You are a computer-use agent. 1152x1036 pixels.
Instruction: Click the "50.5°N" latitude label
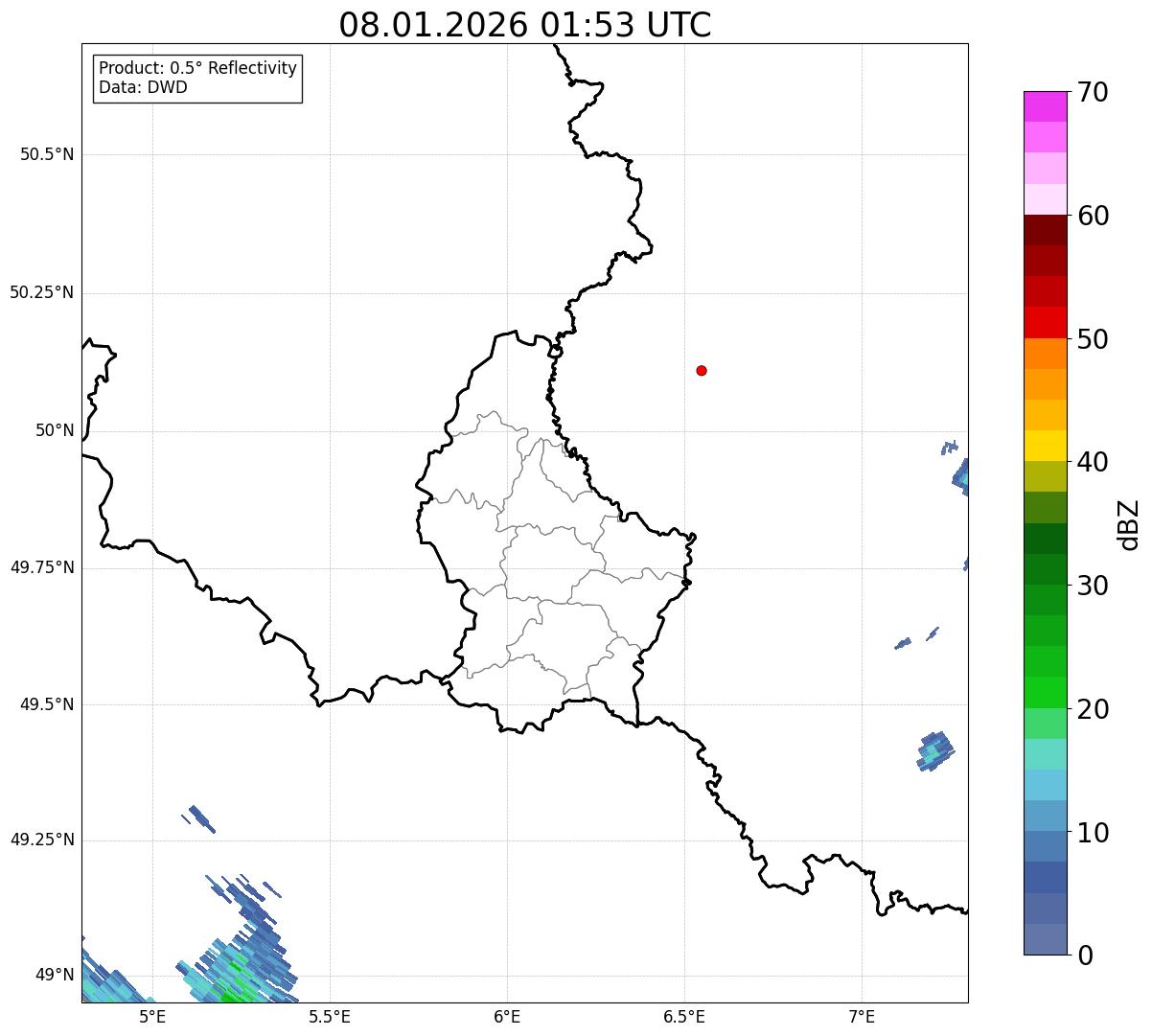[47, 154]
